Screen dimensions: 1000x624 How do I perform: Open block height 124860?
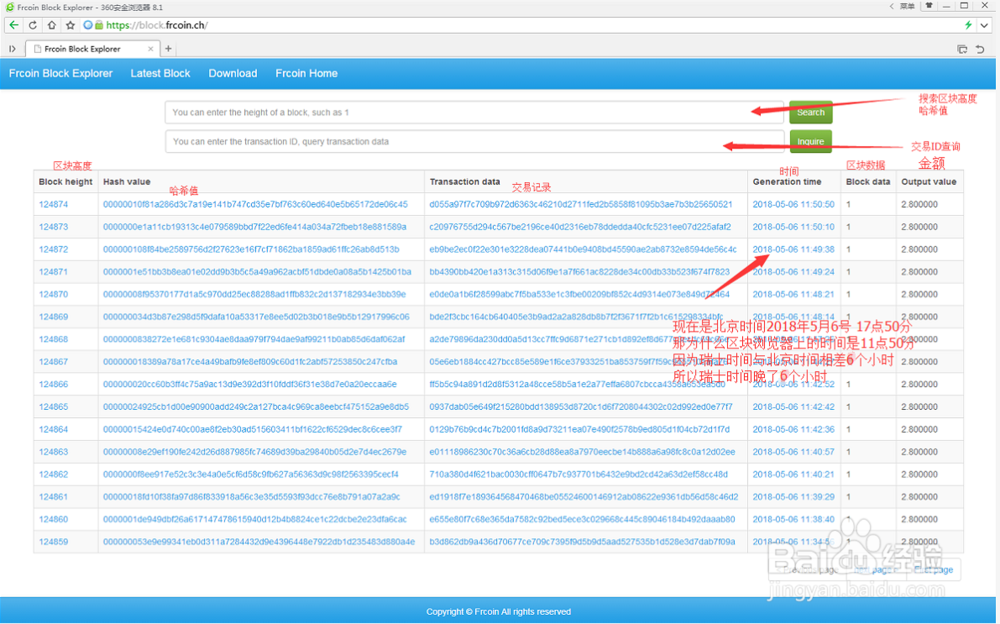coord(53,519)
